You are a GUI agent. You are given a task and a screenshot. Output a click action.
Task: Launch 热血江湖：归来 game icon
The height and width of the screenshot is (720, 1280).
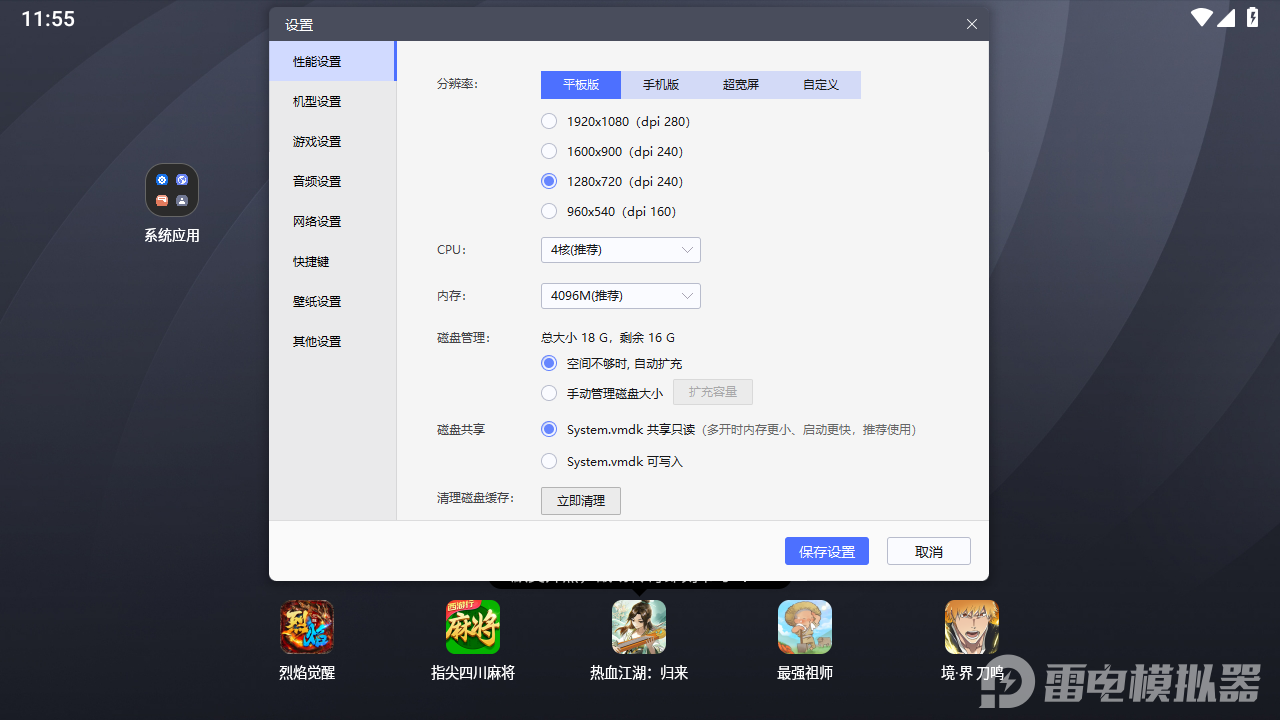click(639, 627)
